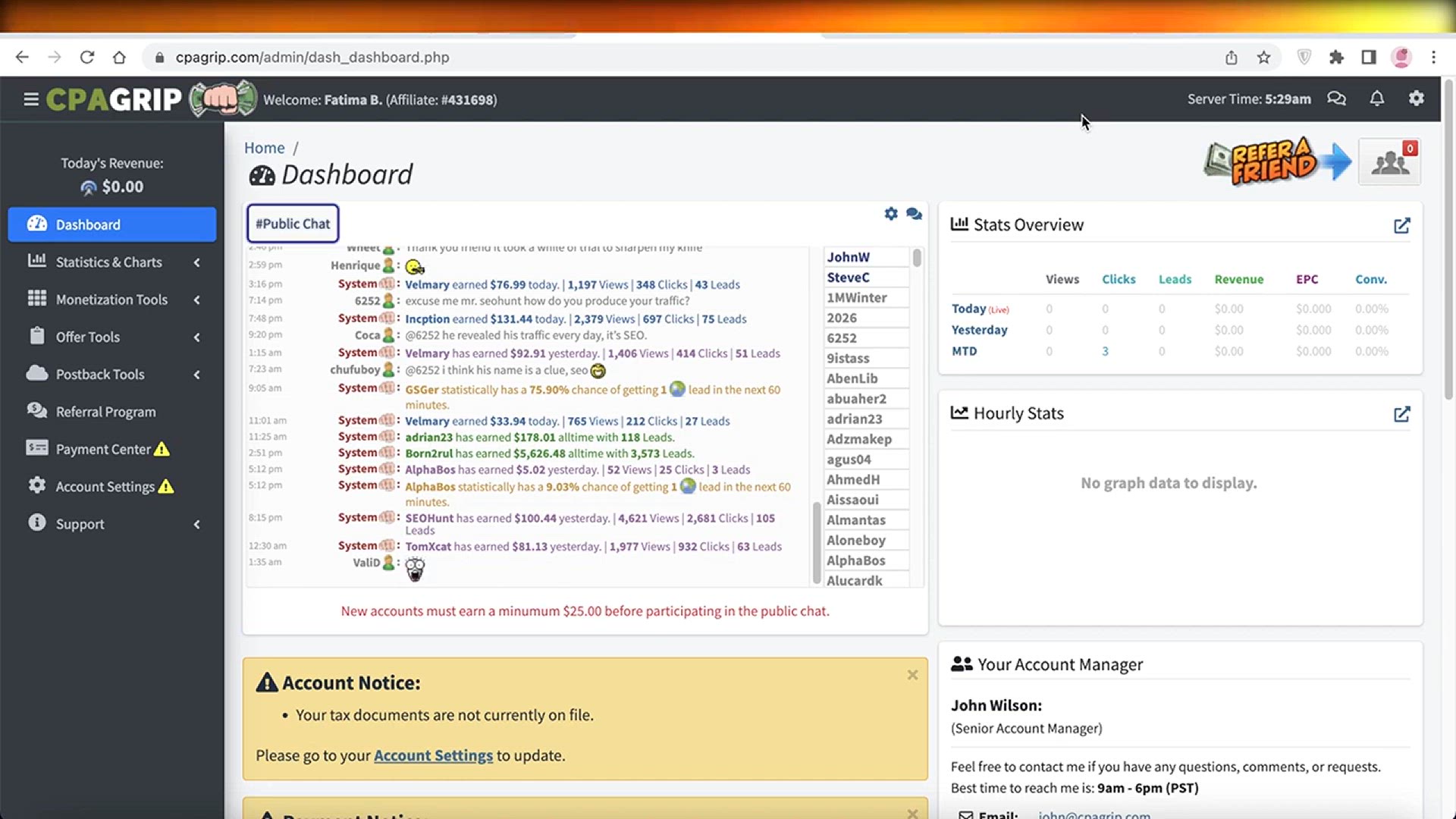Click the CPAGrip fist logo
This screenshot has width=1456, height=819.
[x=223, y=99]
